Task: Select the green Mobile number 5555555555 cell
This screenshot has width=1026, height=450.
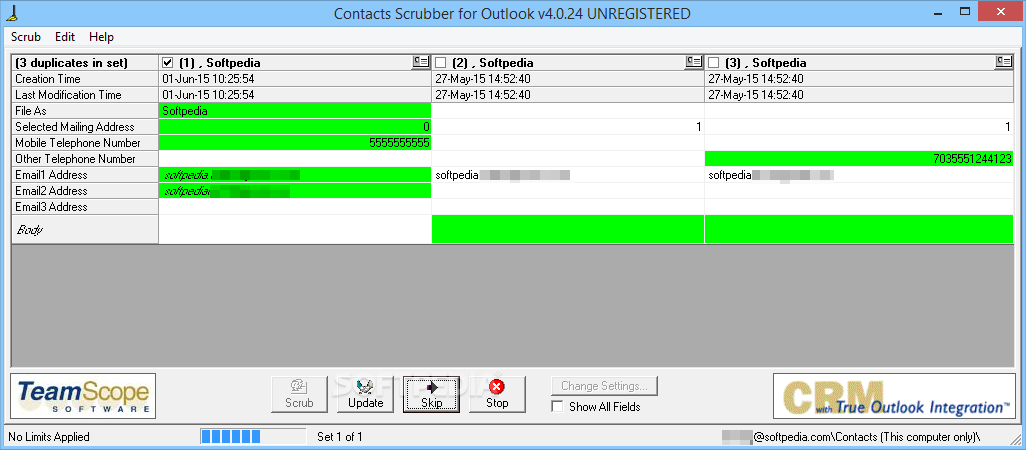Action: (x=295, y=143)
